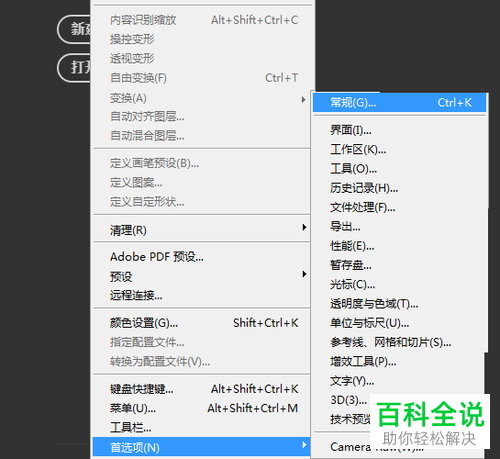Open 透明度与色域(T)... preferences
This screenshot has width=500, height=459.
[x=399, y=304]
